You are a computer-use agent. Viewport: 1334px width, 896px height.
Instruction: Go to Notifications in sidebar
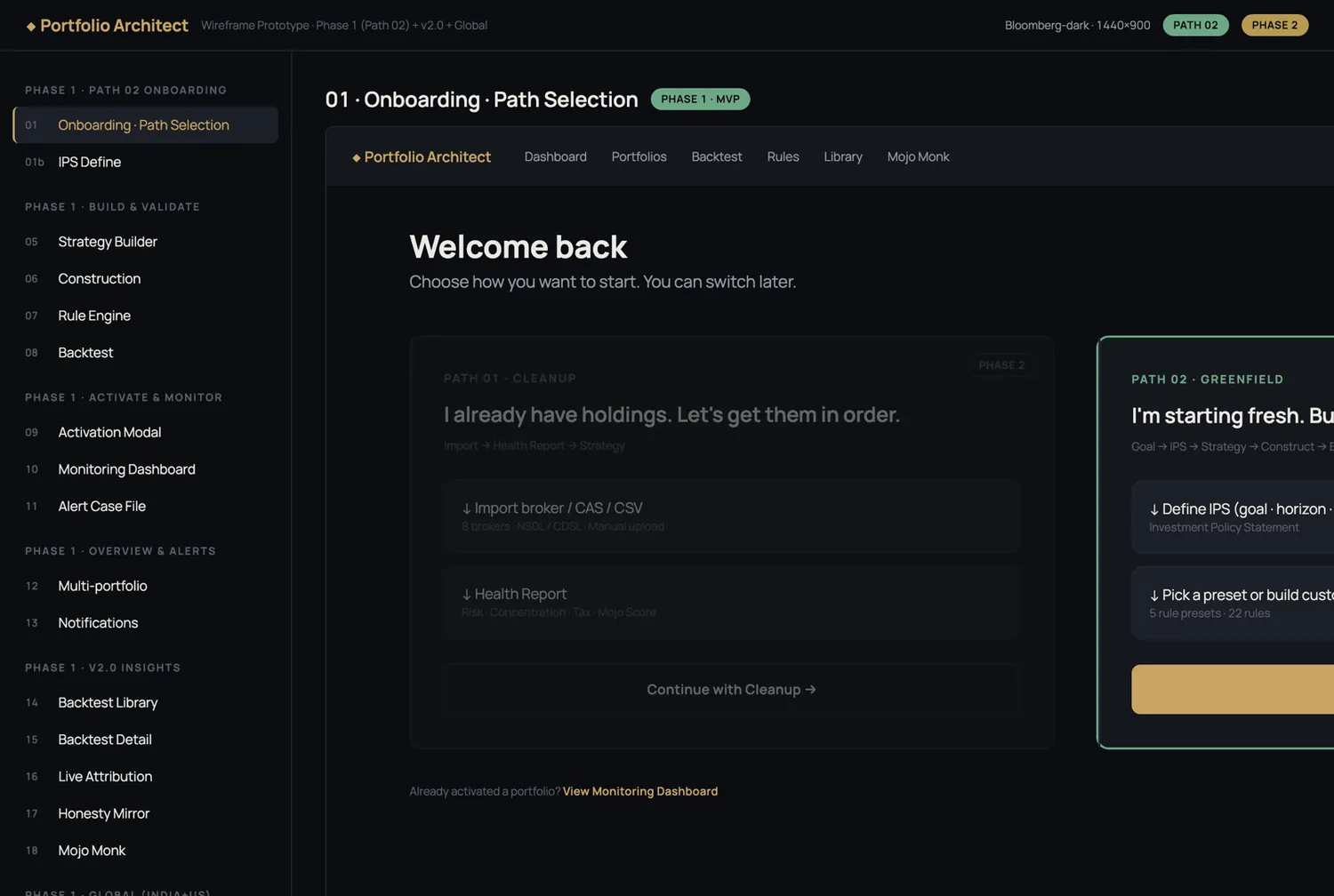click(146, 623)
